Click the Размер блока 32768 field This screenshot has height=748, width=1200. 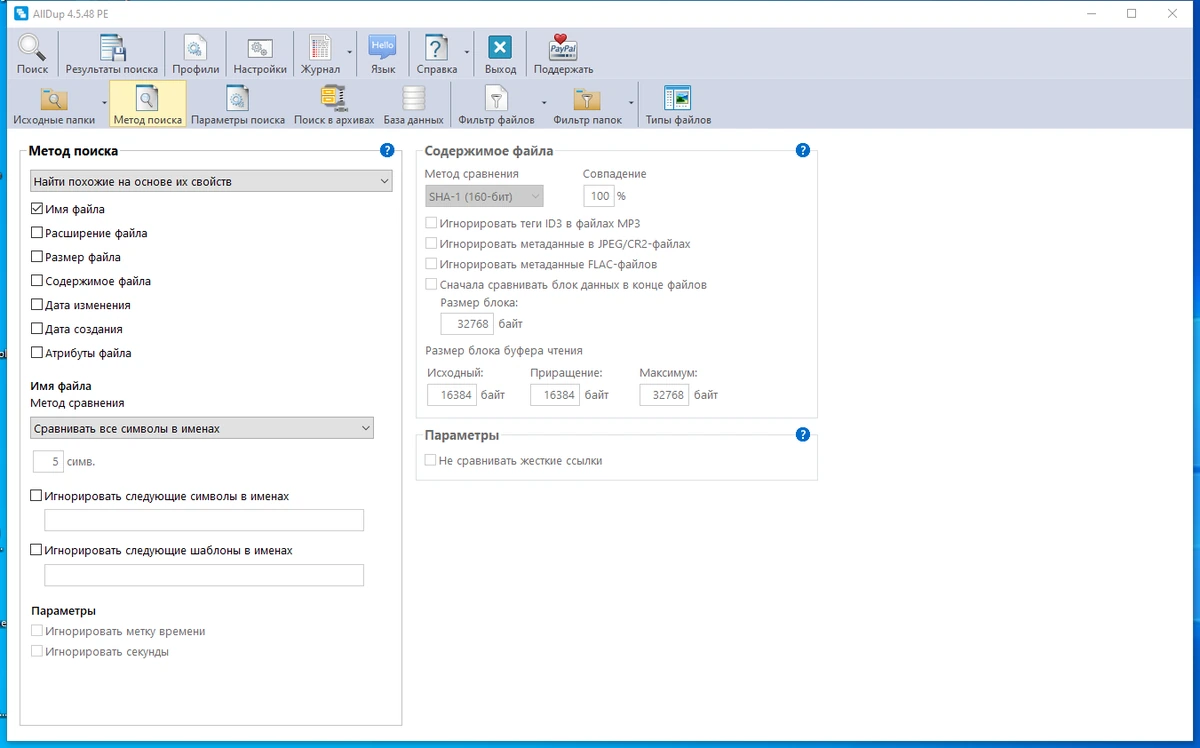(x=467, y=324)
